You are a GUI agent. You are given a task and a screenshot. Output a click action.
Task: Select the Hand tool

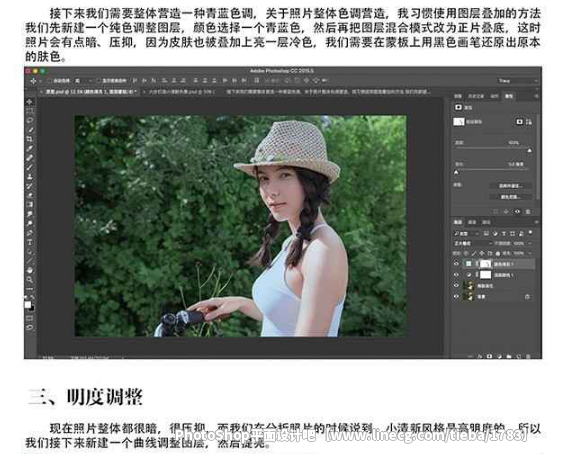pyautogui.click(x=30, y=270)
